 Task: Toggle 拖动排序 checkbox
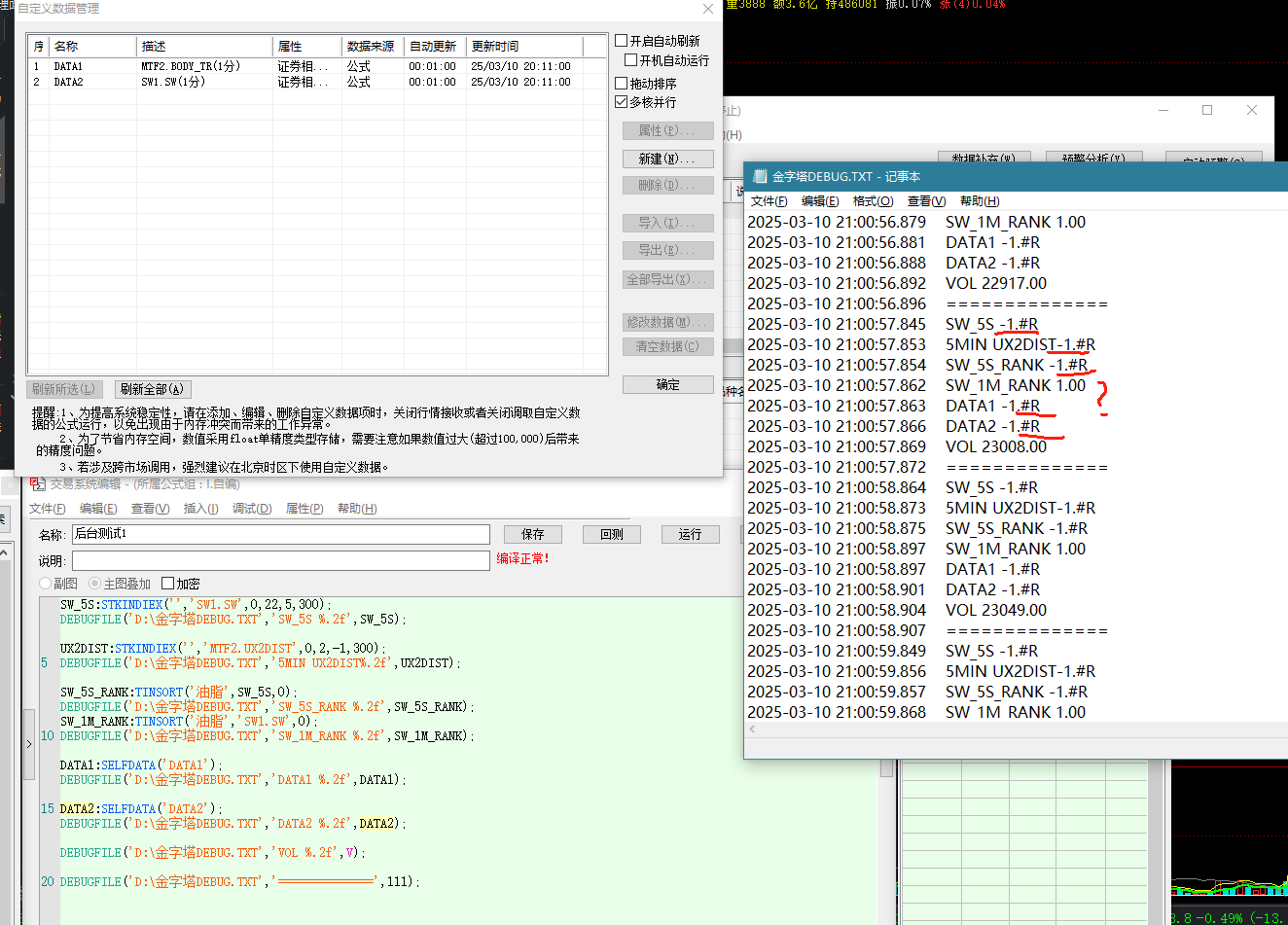pyautogui.click(x=622, y=84)
